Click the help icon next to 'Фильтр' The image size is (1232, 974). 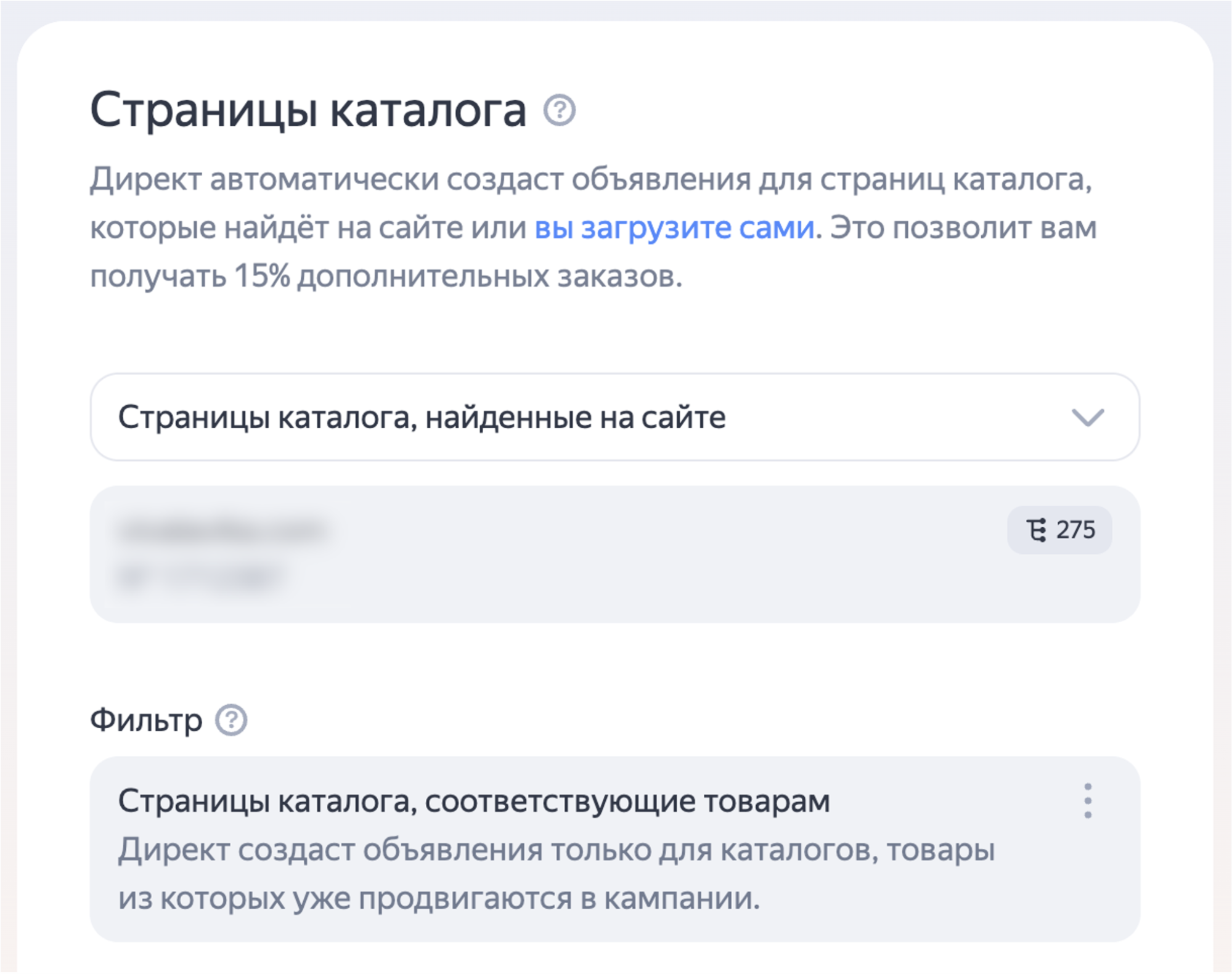click(x=231, y=720)
